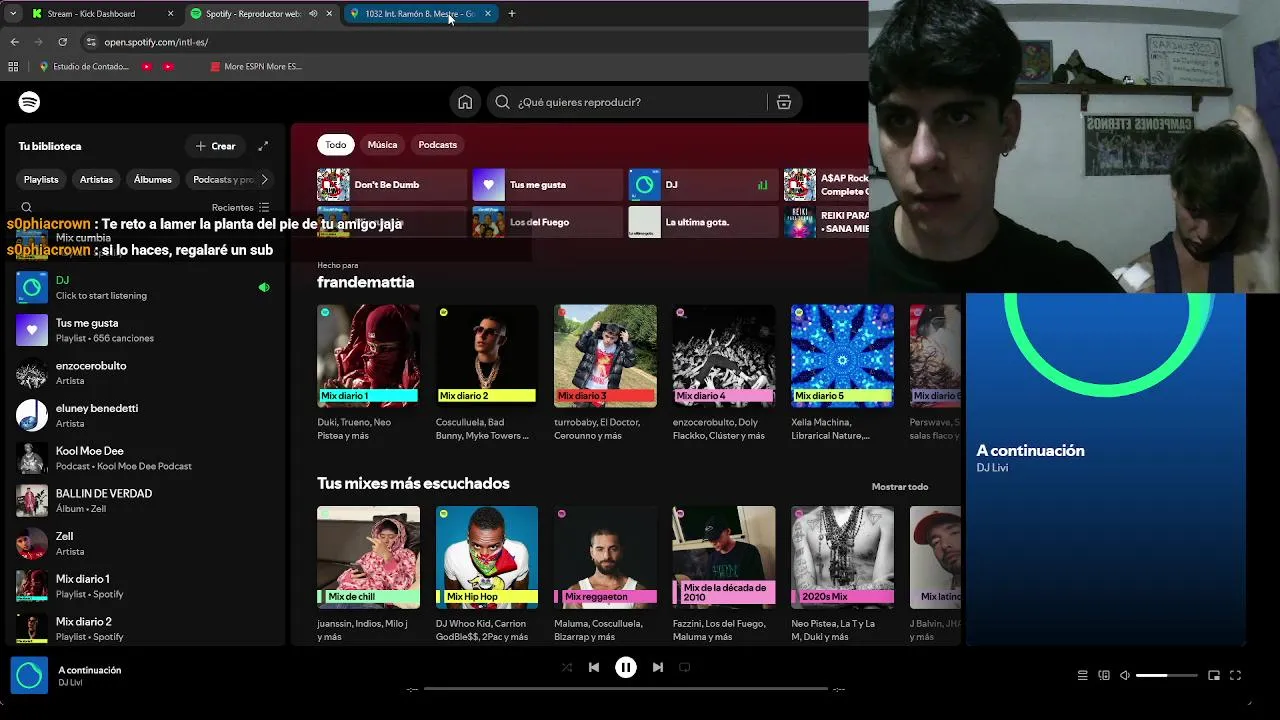Search in library magnifier icon
The height and width of the screenshot is (720, 1280).
27,208
